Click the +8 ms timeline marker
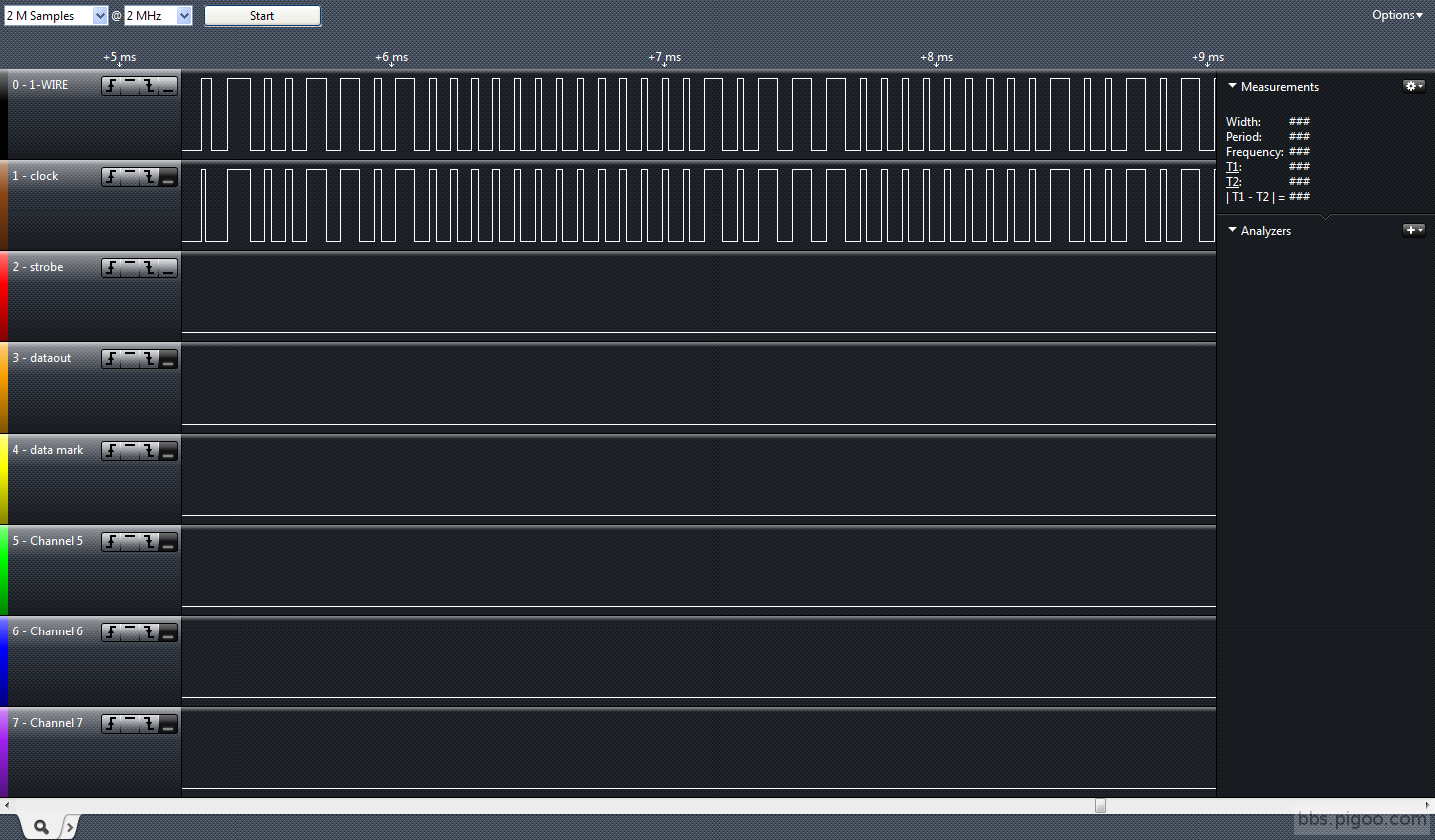1435x840 pixels. click(936, 58)
